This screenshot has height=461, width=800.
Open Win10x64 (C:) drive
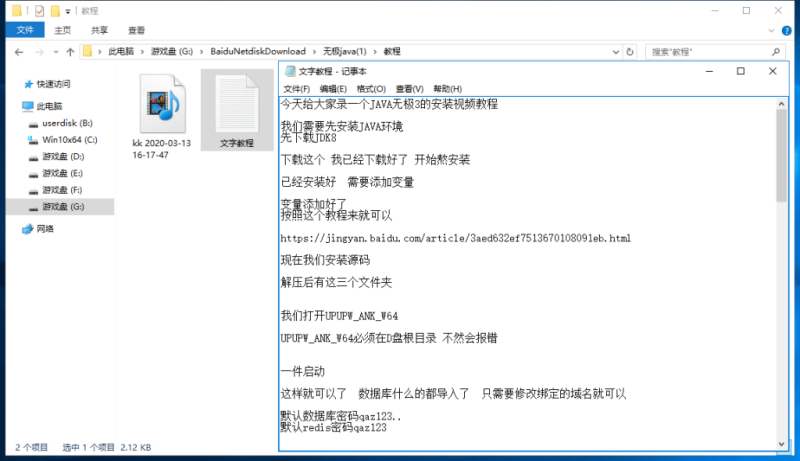coord(69,140)
